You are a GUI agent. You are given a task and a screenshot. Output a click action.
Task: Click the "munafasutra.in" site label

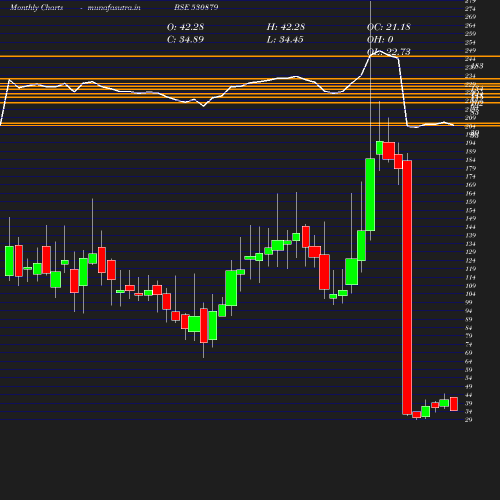click(114, 7)
